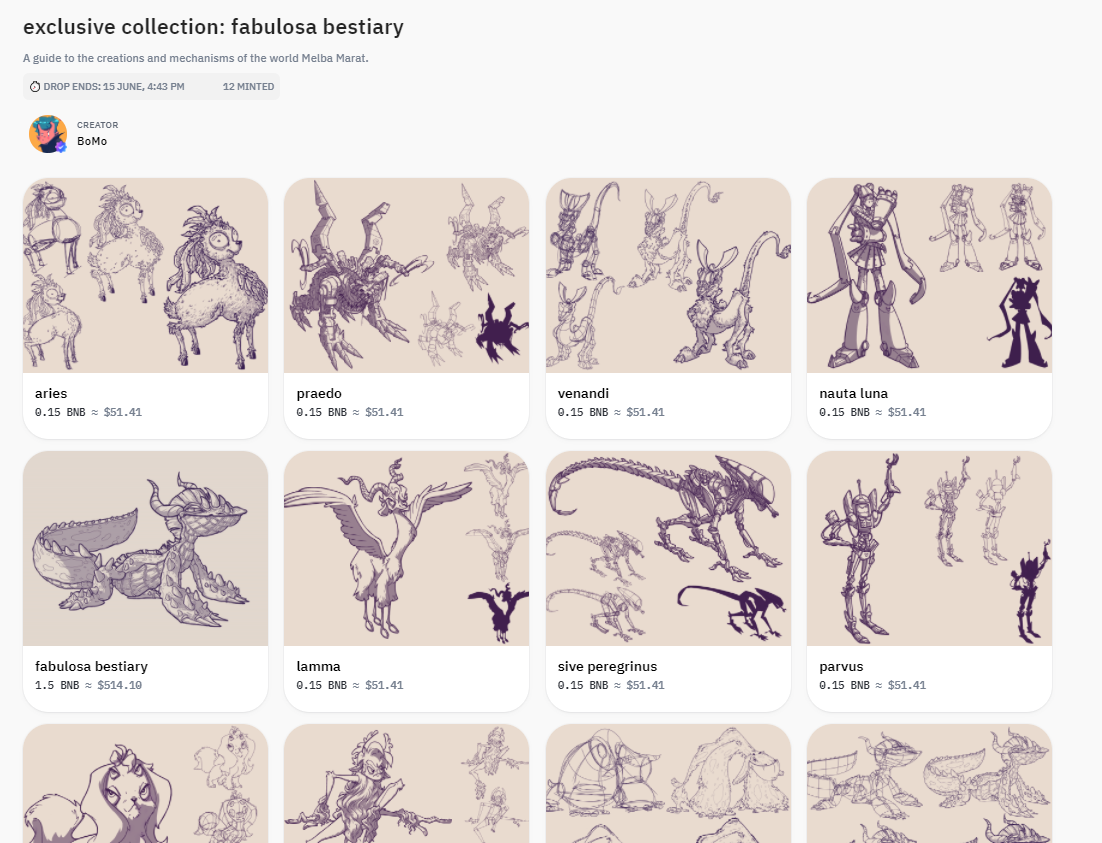The width and height of the screenshot is (1102, 843).
Task: Open the venandi artwork thumbnail
Action: 668,275
